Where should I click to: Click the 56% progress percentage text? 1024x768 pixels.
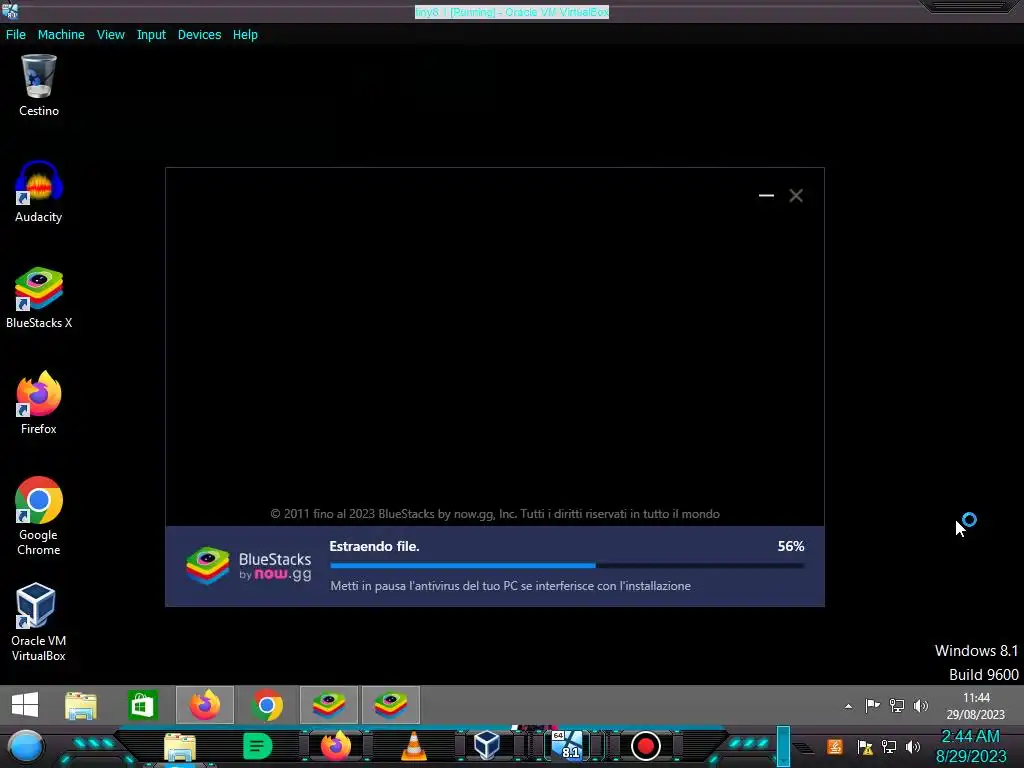(x=790, y=546)
